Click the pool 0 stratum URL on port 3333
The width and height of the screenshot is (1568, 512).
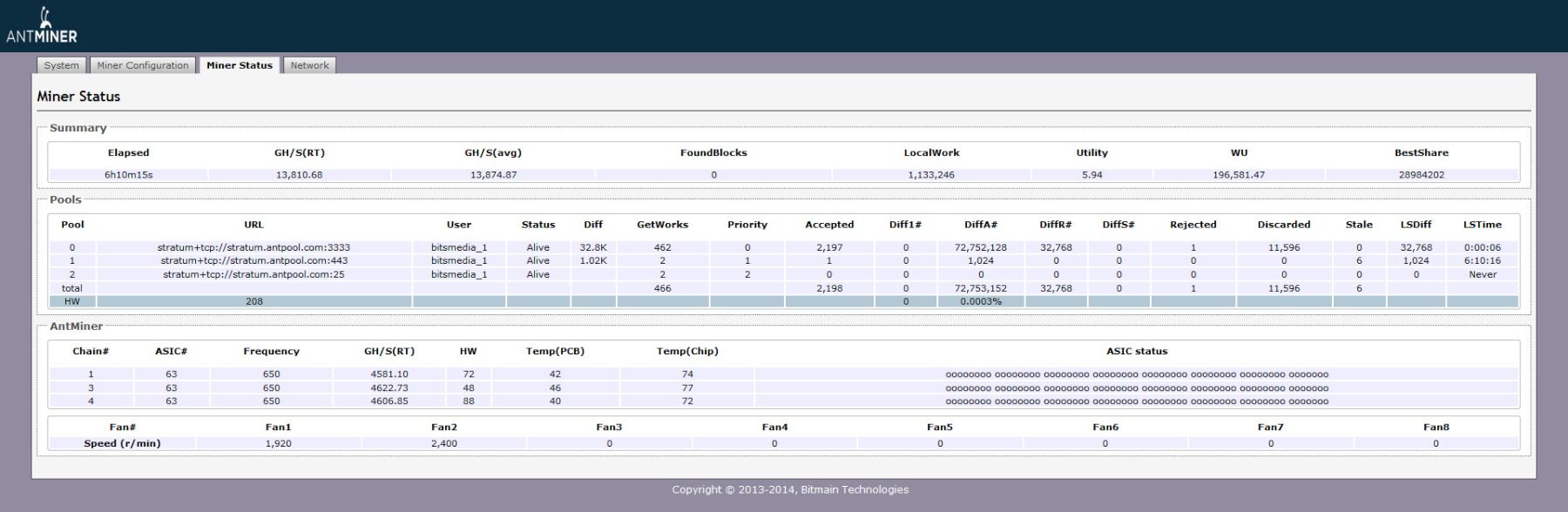(x=253, y=247)
